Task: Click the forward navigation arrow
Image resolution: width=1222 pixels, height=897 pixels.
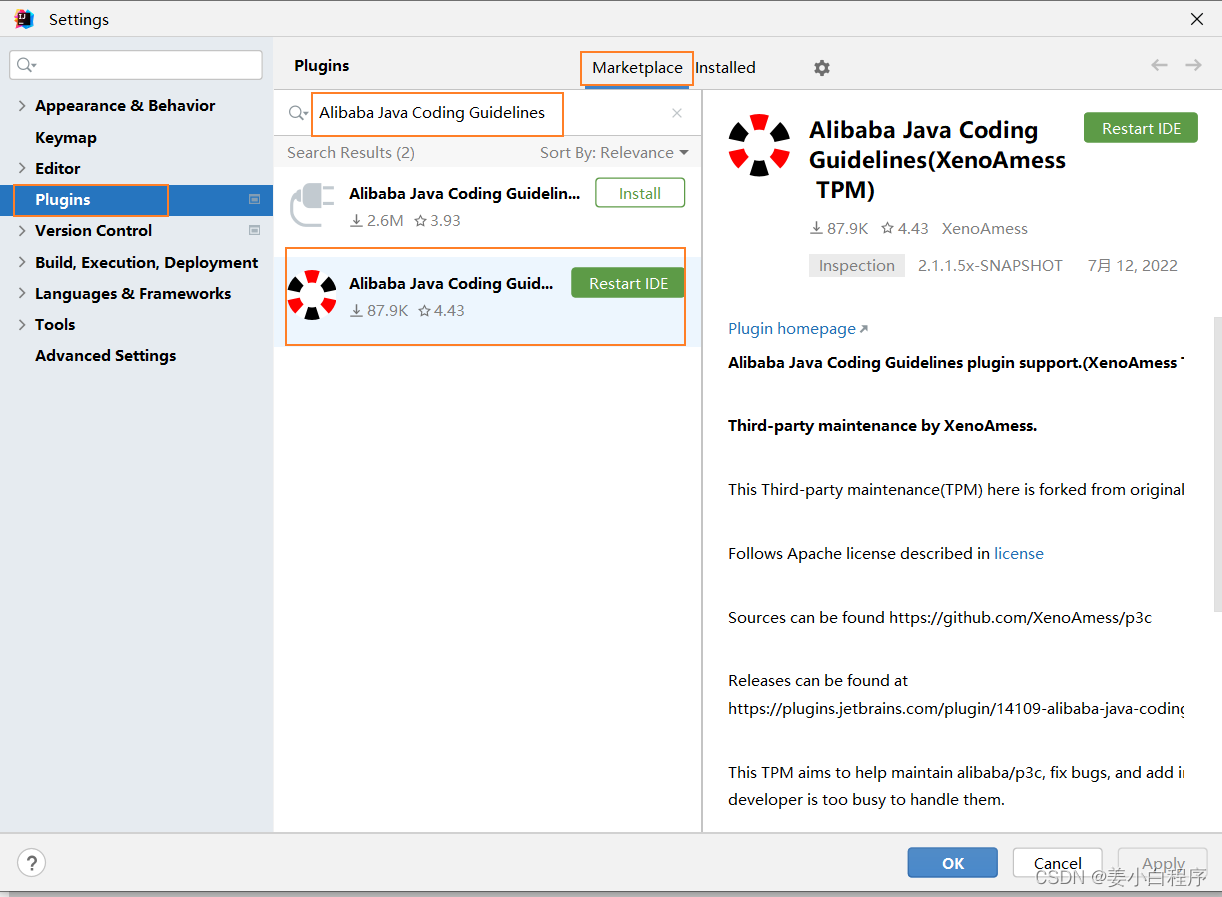Action: (x=1193, y=65)
